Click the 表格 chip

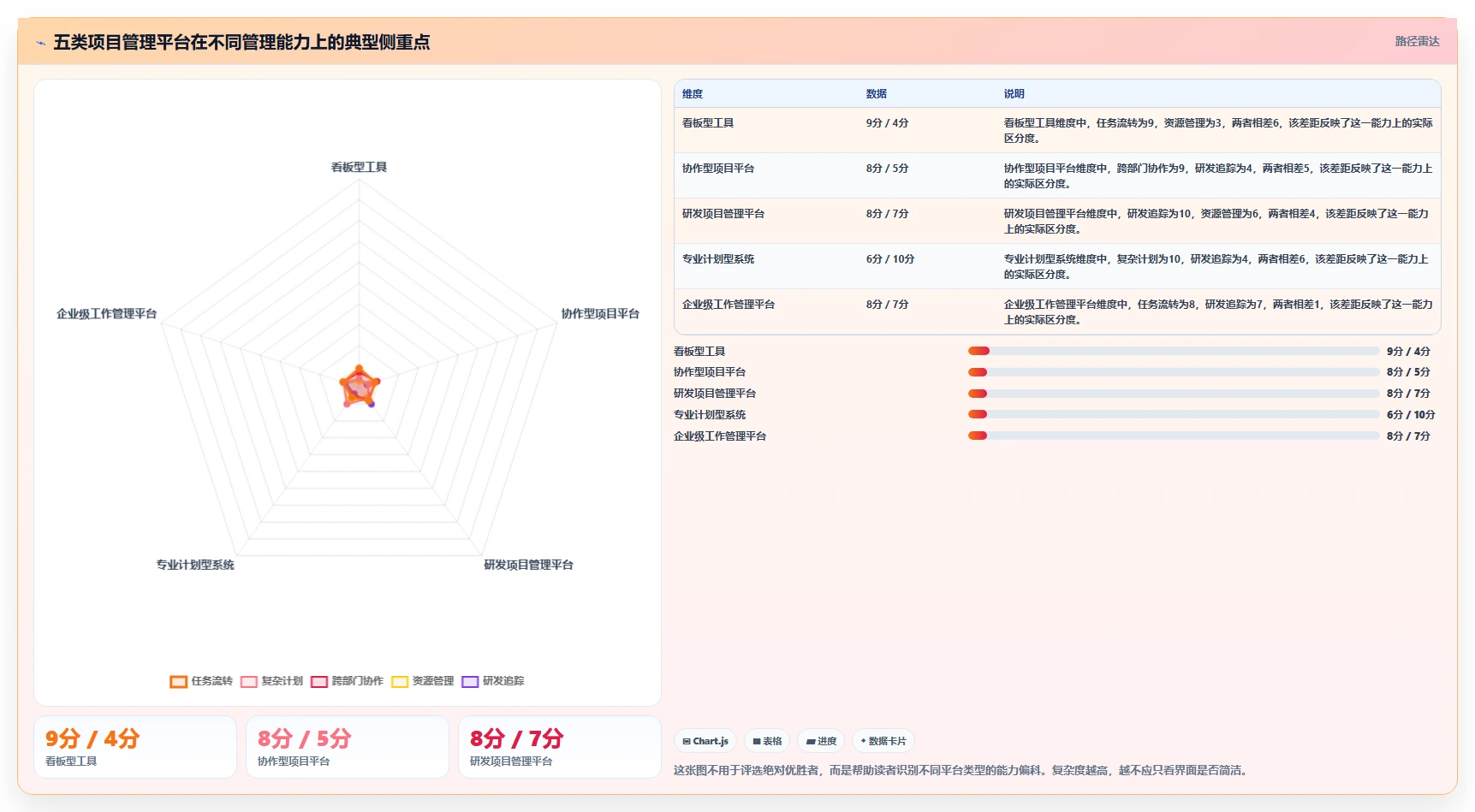pyautogui.click(x=767, y=741)
